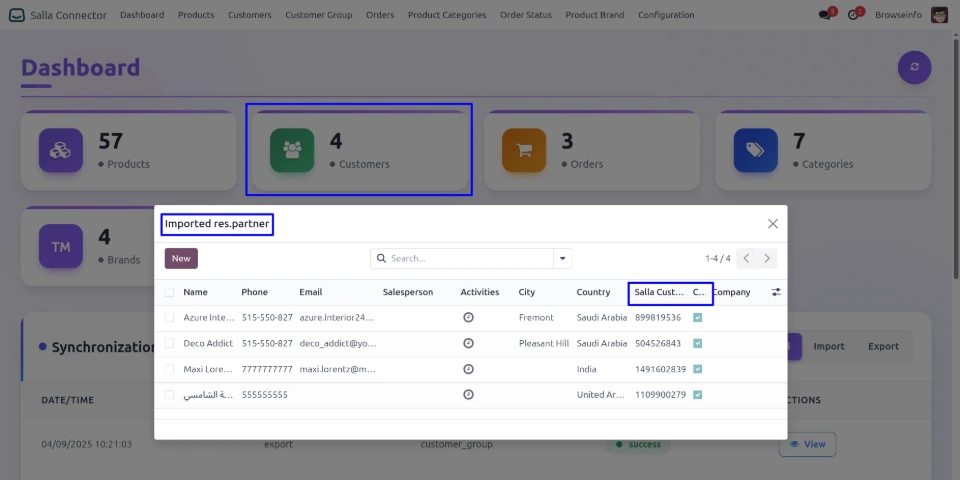Open the column settings adjust icon
This screenshot has height=480, width=960.
pos(776,292)
